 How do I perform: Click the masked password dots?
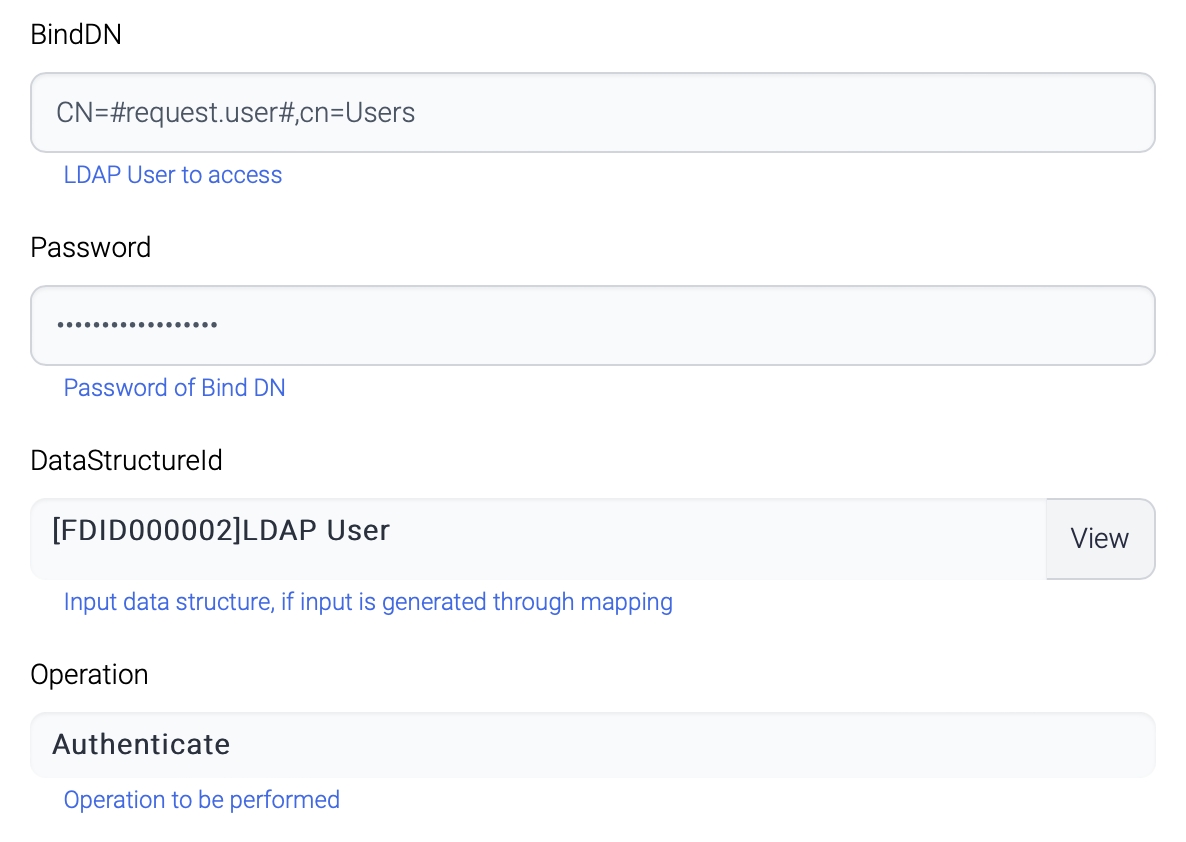(x=137, y=325)
